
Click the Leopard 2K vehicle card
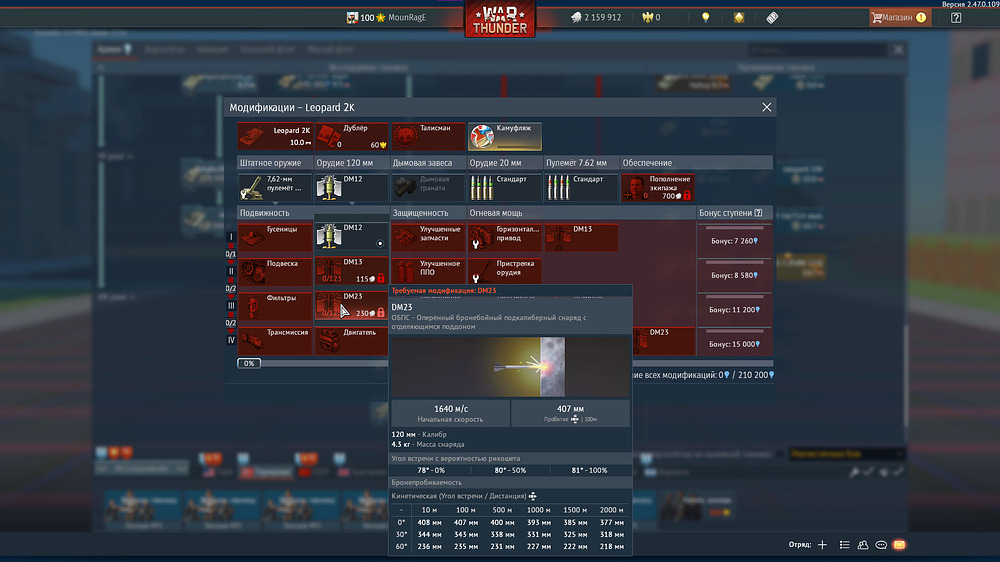click(x=275, y=137)
